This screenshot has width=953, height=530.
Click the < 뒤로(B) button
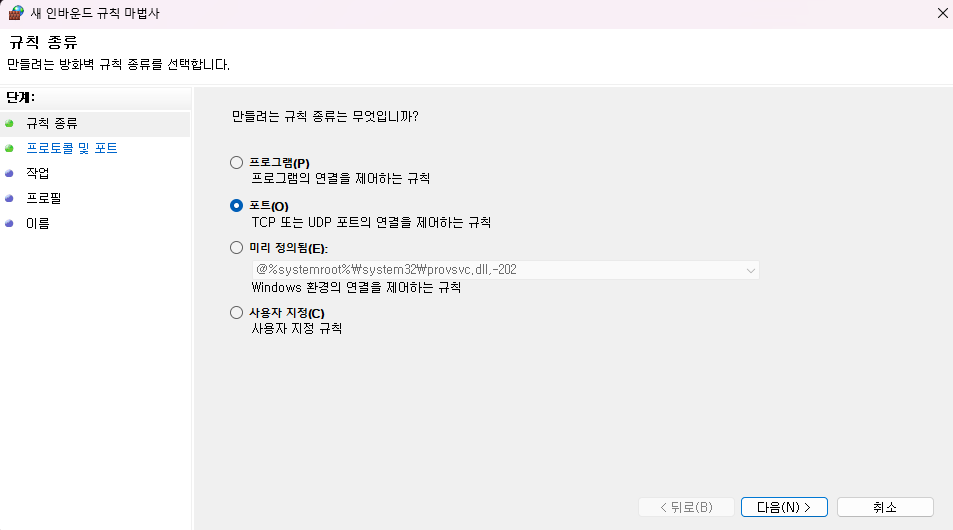click(686, 507)
